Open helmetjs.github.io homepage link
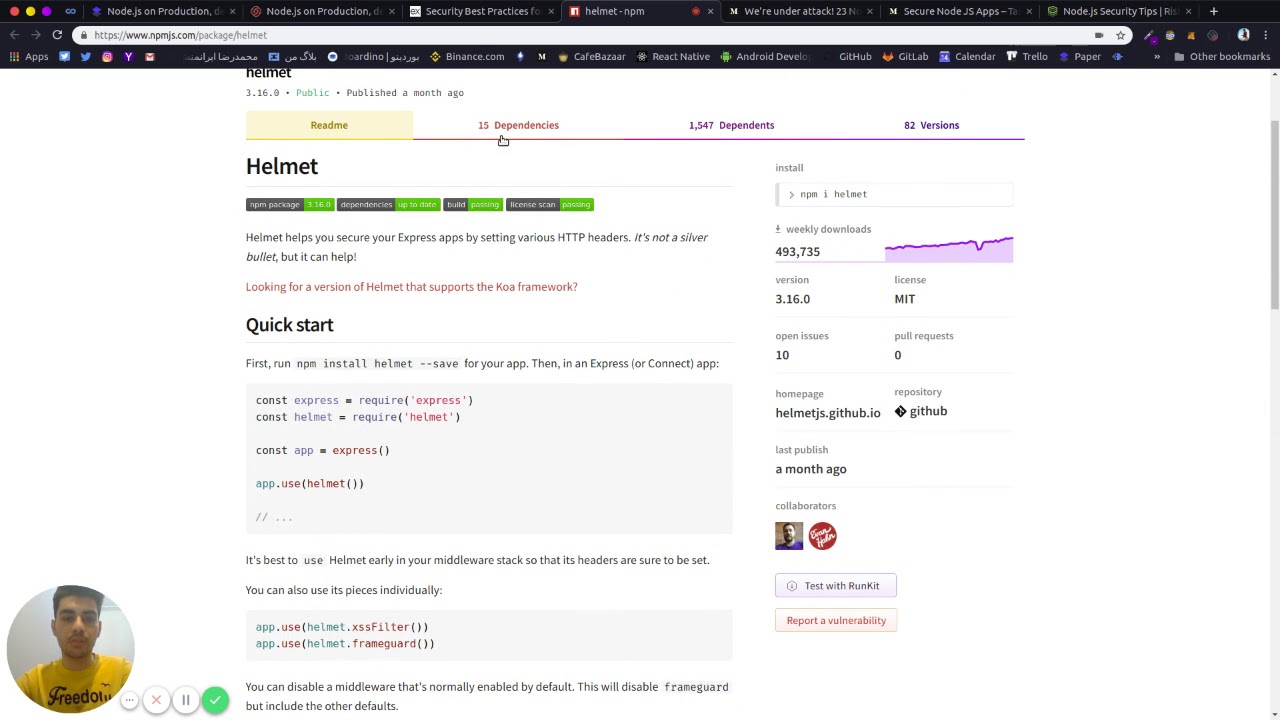This screenshot has height=720, width=1280. coord(828,413)
